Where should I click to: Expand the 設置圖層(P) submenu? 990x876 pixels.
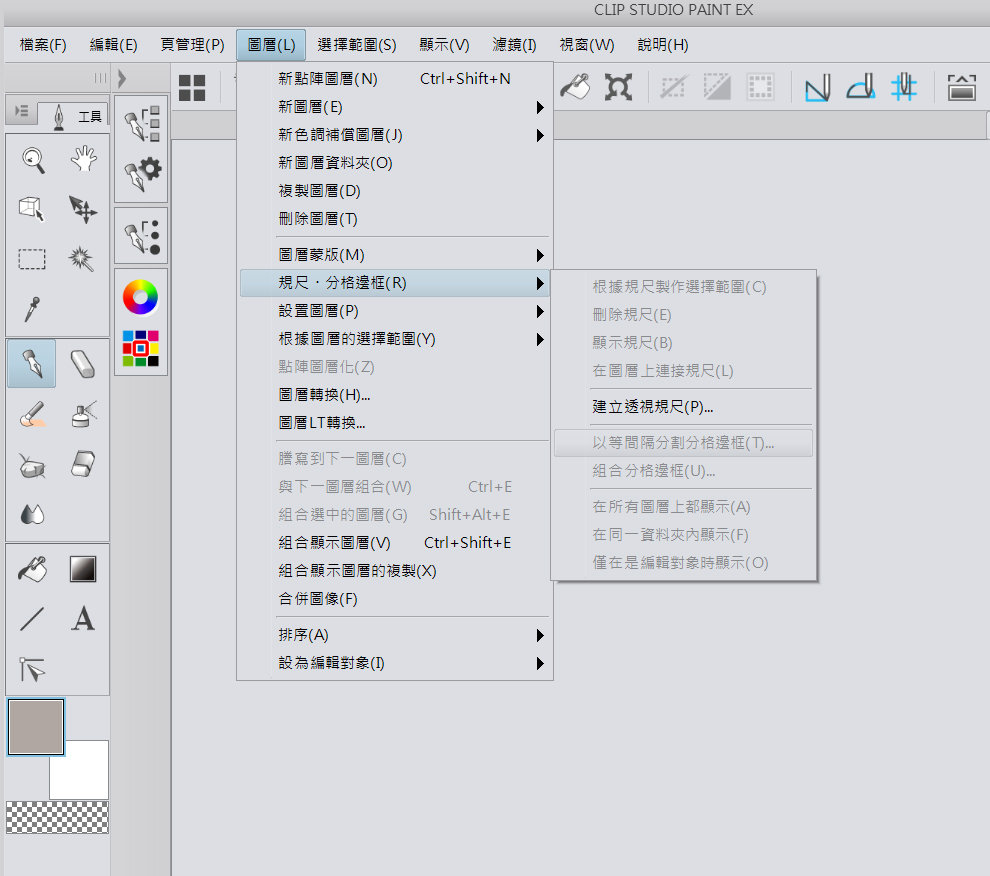click(x=397, y=311)
